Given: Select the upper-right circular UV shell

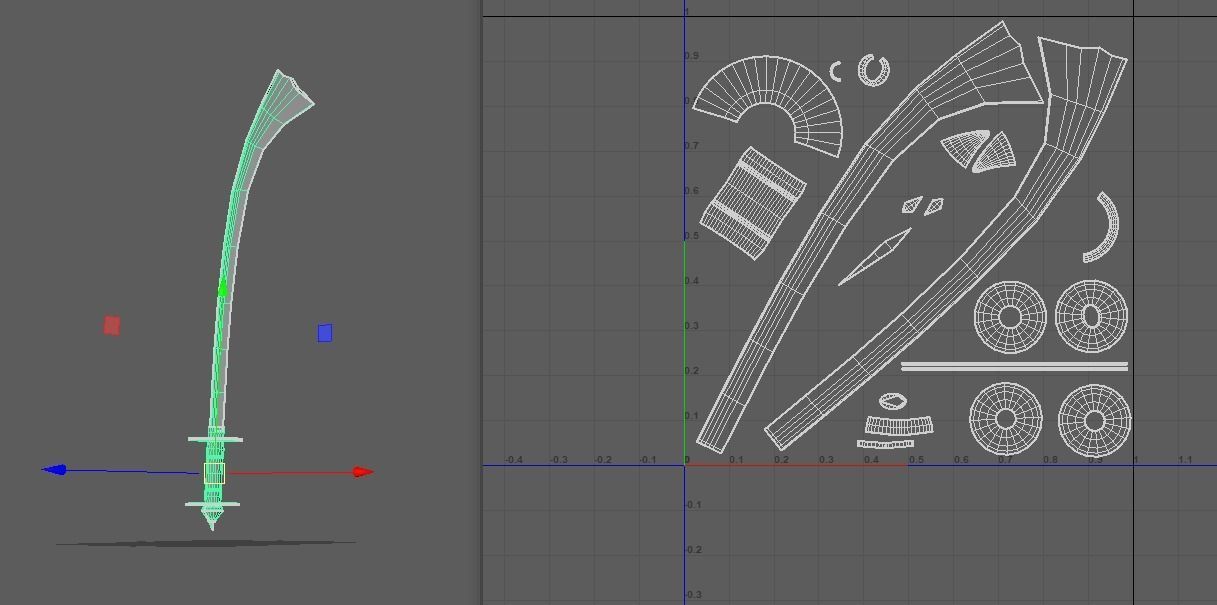Looking at the screenshot, I should pyautogui.click(x=1091, y=317).
